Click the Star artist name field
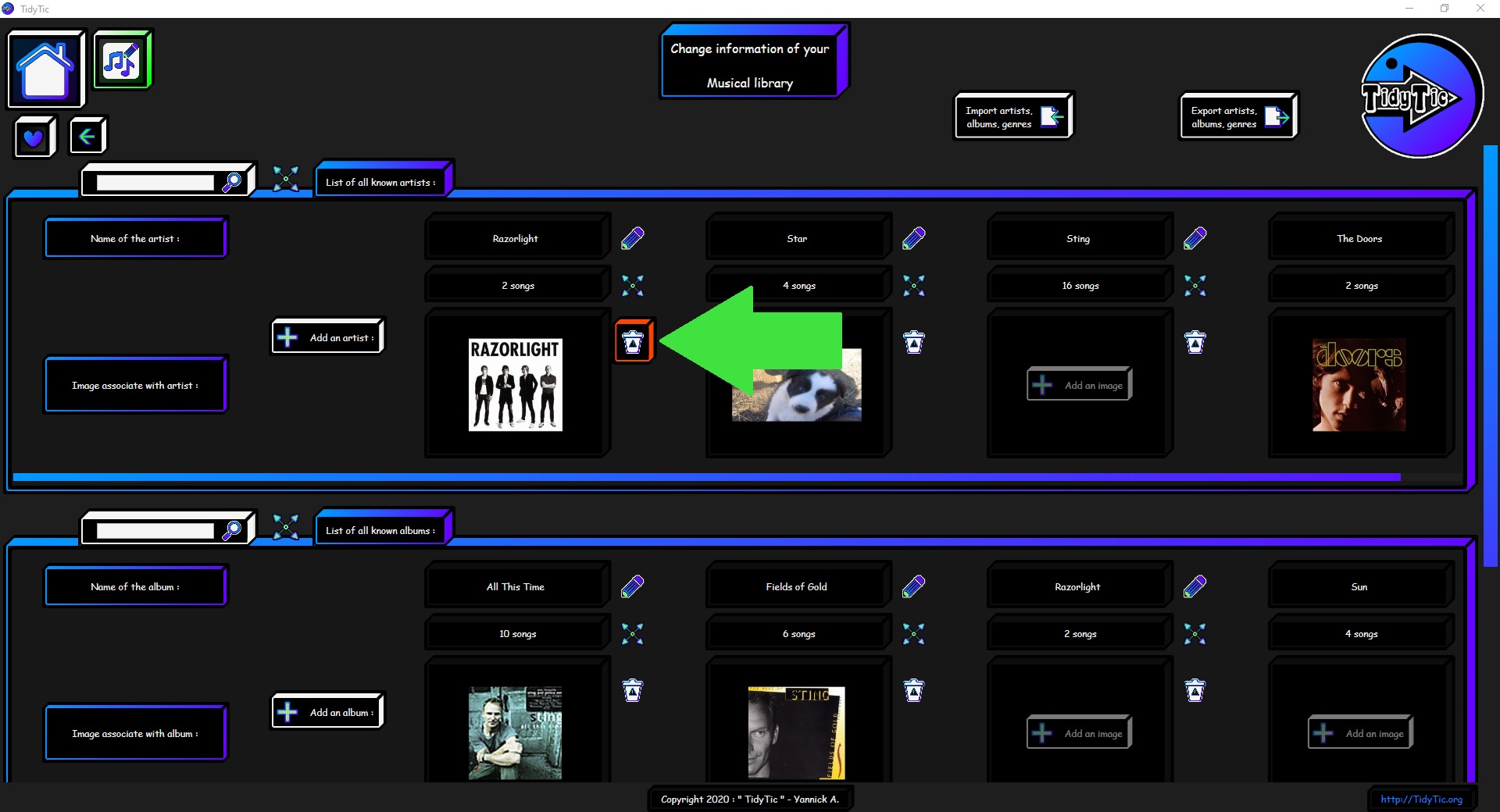1500x812 pixels. pyautogui.click(x=798, y=238)
